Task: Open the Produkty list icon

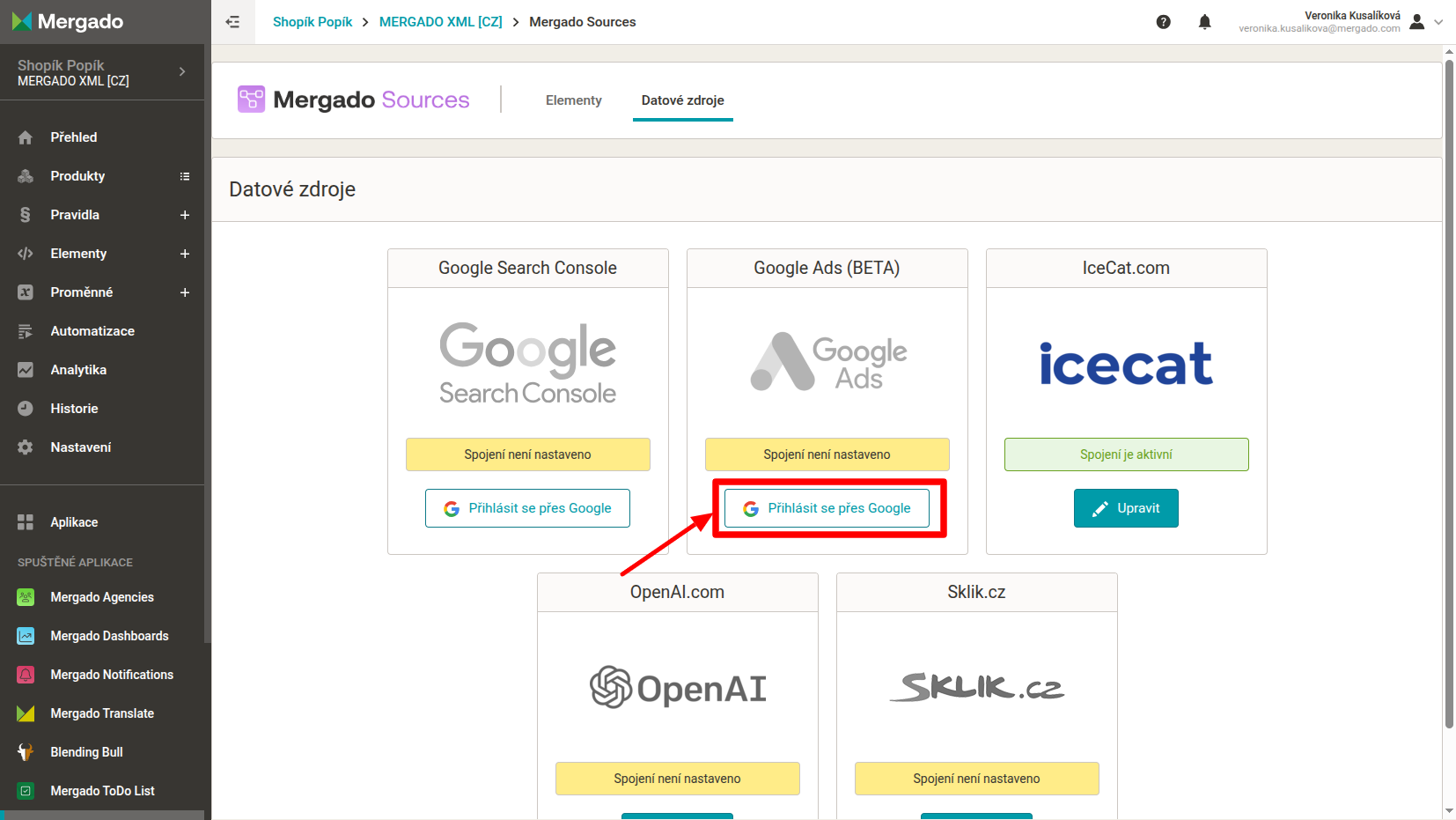Action: 185,176
